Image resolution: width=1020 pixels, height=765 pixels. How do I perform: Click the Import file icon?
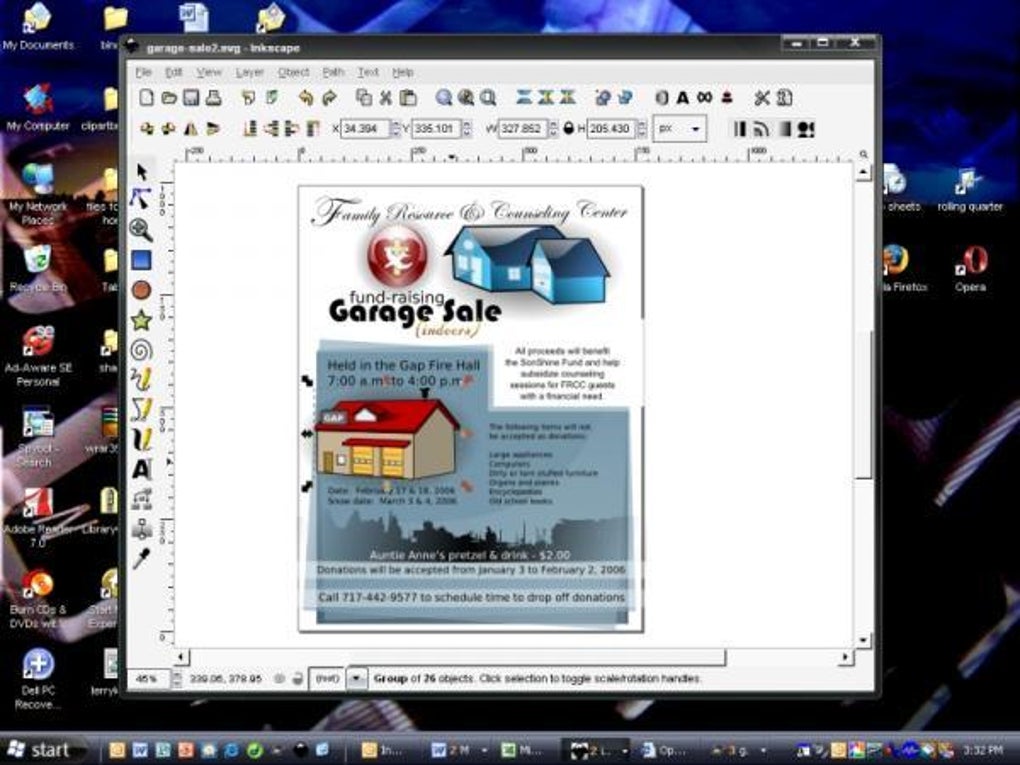[248, 98]
